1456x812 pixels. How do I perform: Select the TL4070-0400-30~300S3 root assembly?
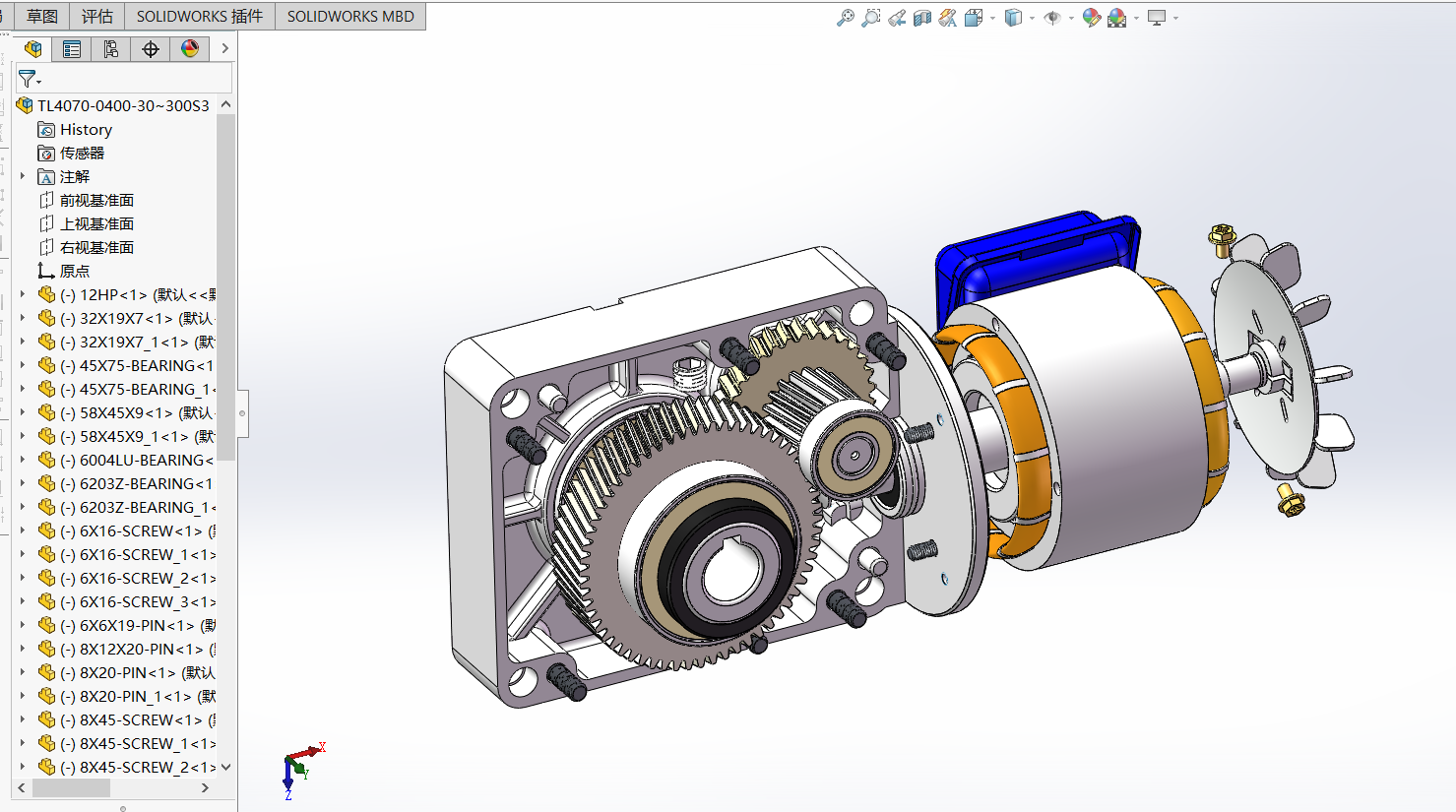pos(123,105)
